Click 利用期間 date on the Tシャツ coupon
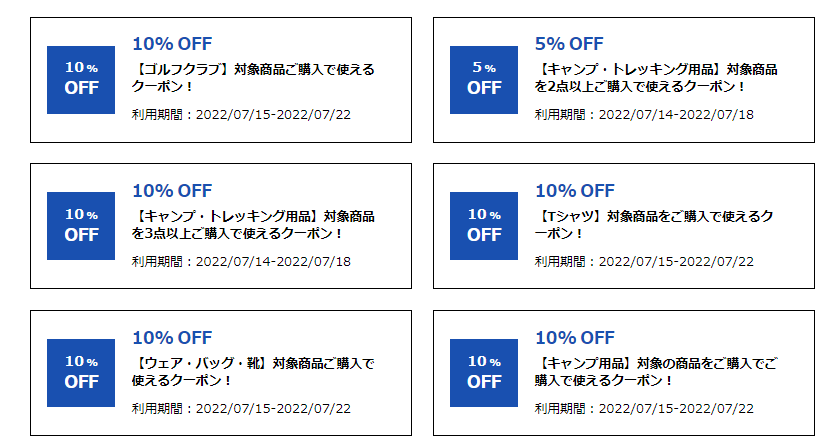The width and height of the screenshot is (839, 444). [644, 262]
